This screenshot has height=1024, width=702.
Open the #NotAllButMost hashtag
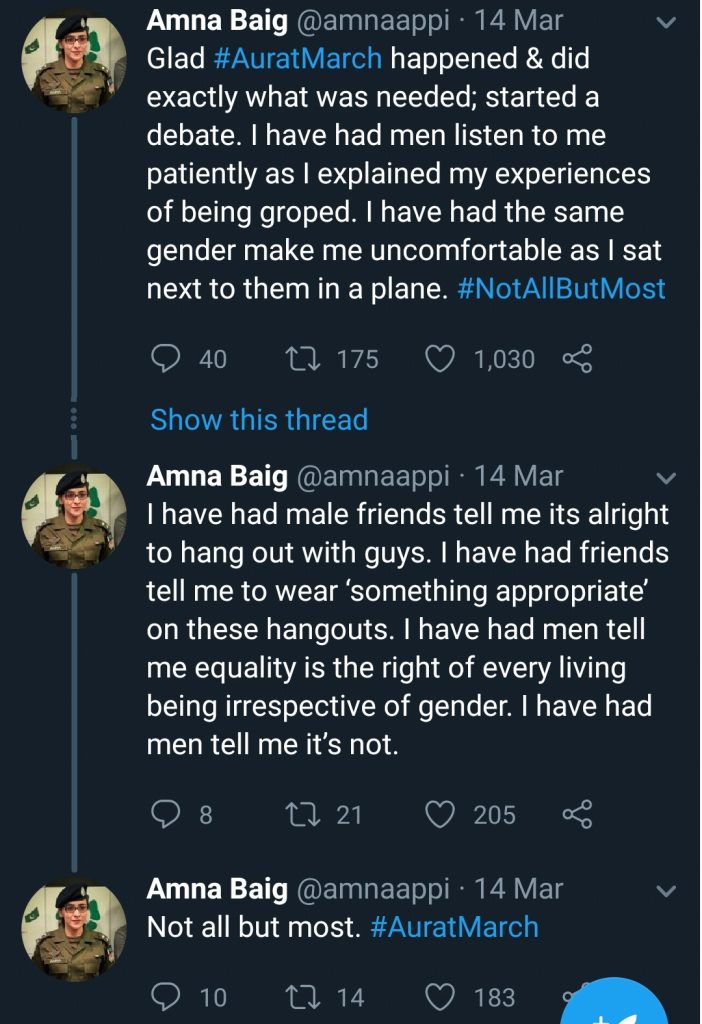click(x=561, y=289)
